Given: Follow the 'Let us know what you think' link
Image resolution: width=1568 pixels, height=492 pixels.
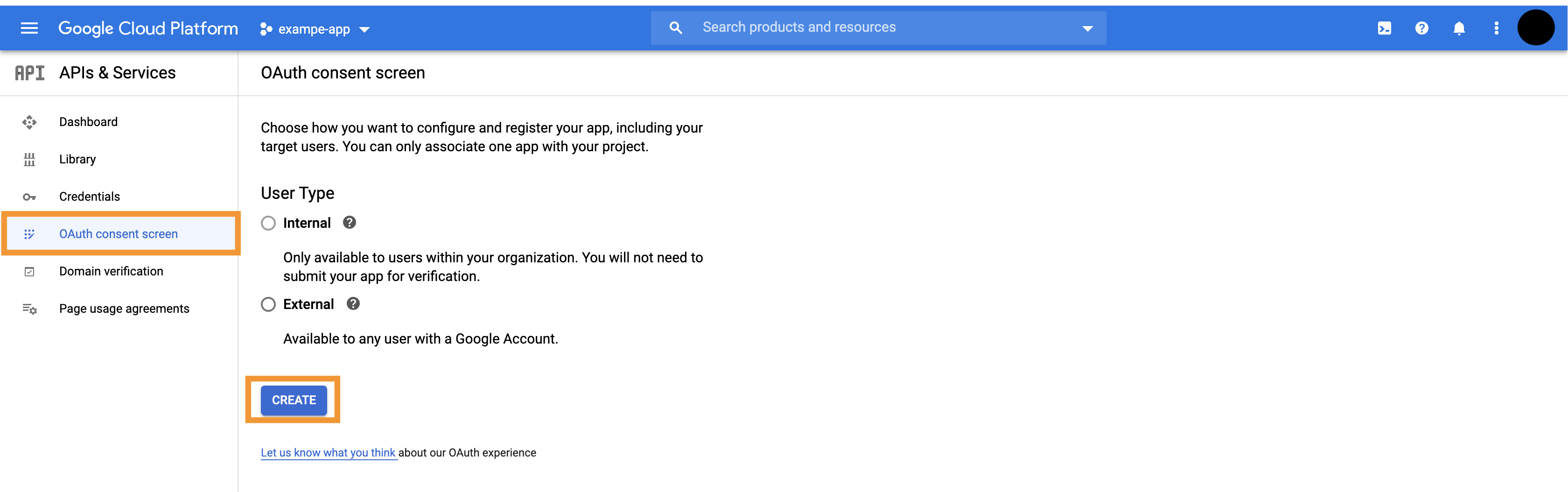Looking at the screenshot, I should pyautogui.click(x=328, y=452).
